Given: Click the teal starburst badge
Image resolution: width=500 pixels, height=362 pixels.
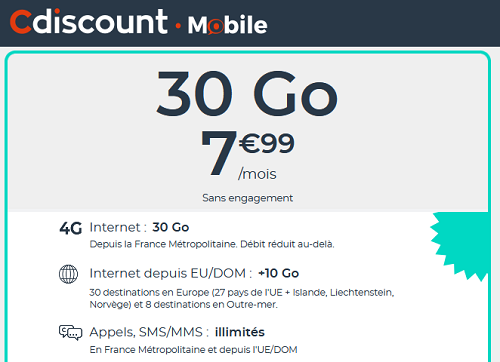Looking at the screenshot, I should [x=460, y=246].
